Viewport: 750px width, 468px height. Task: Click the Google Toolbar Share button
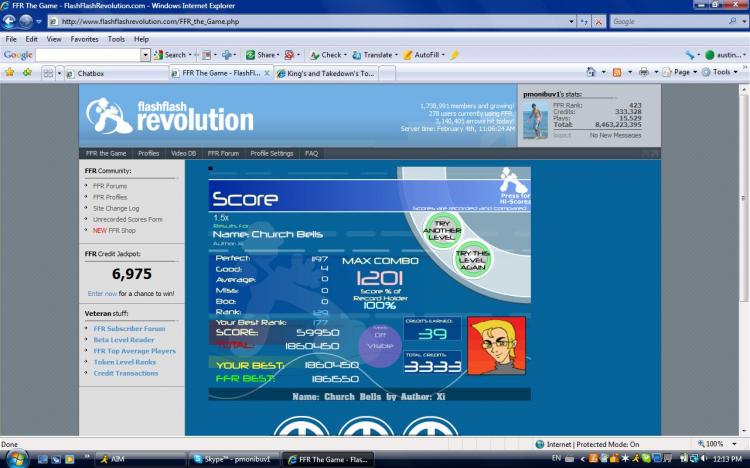point(261,55)
